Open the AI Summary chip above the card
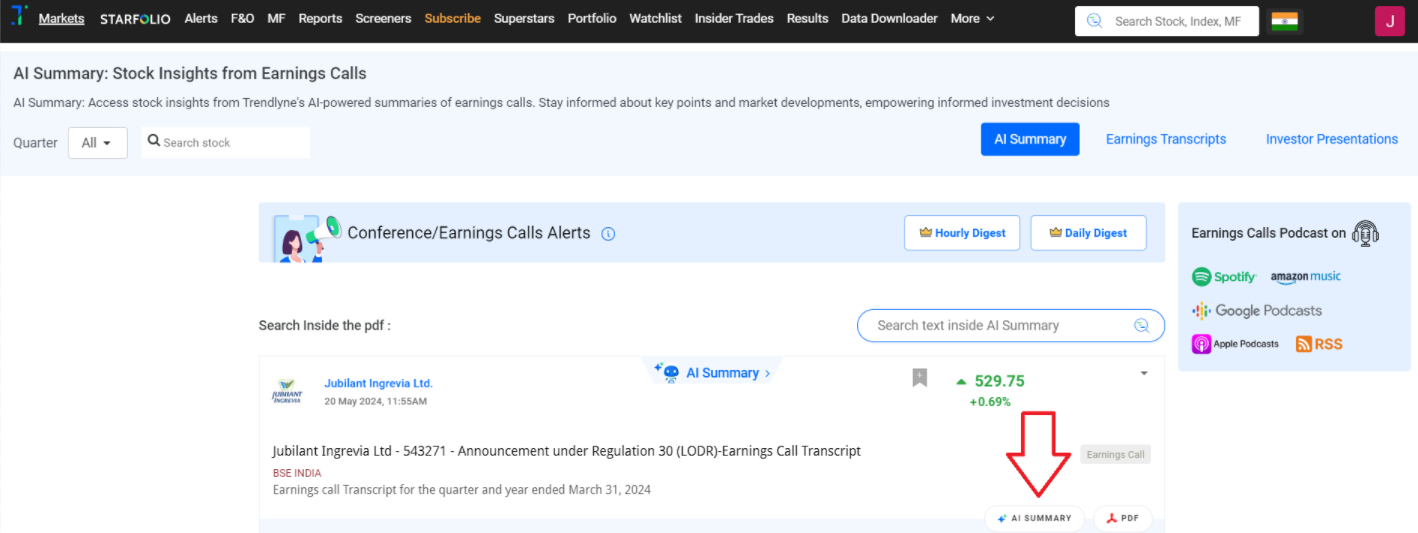 pyautogui.click(x=713, y=373)
